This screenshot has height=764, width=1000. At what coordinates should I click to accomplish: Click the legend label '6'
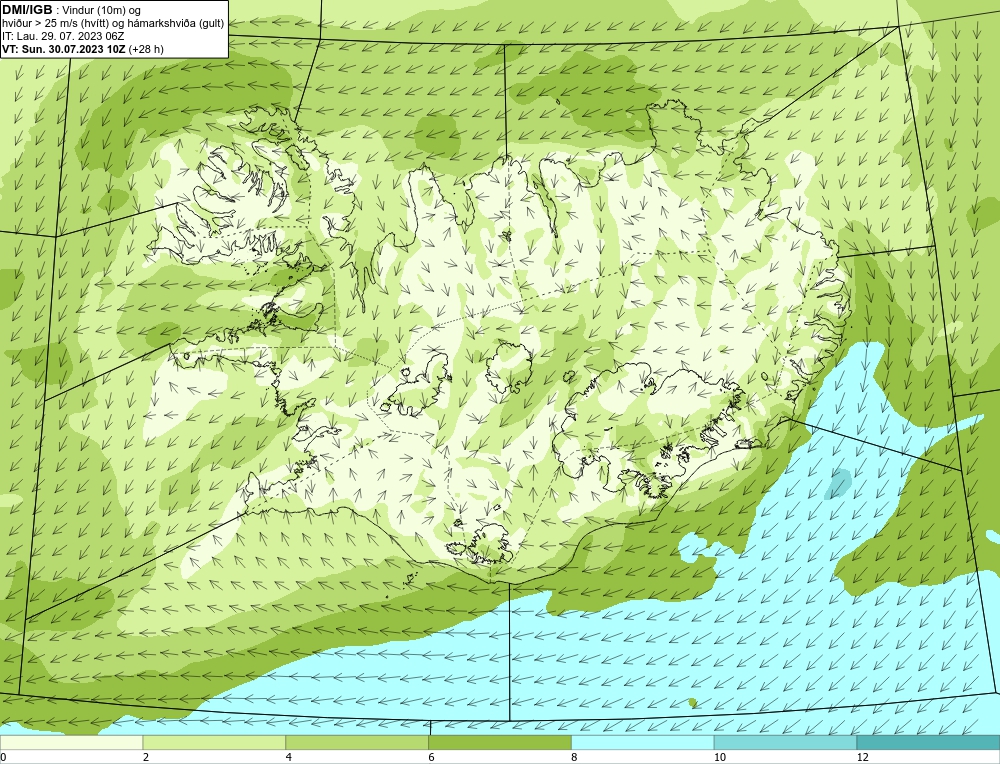pos(432,757)
